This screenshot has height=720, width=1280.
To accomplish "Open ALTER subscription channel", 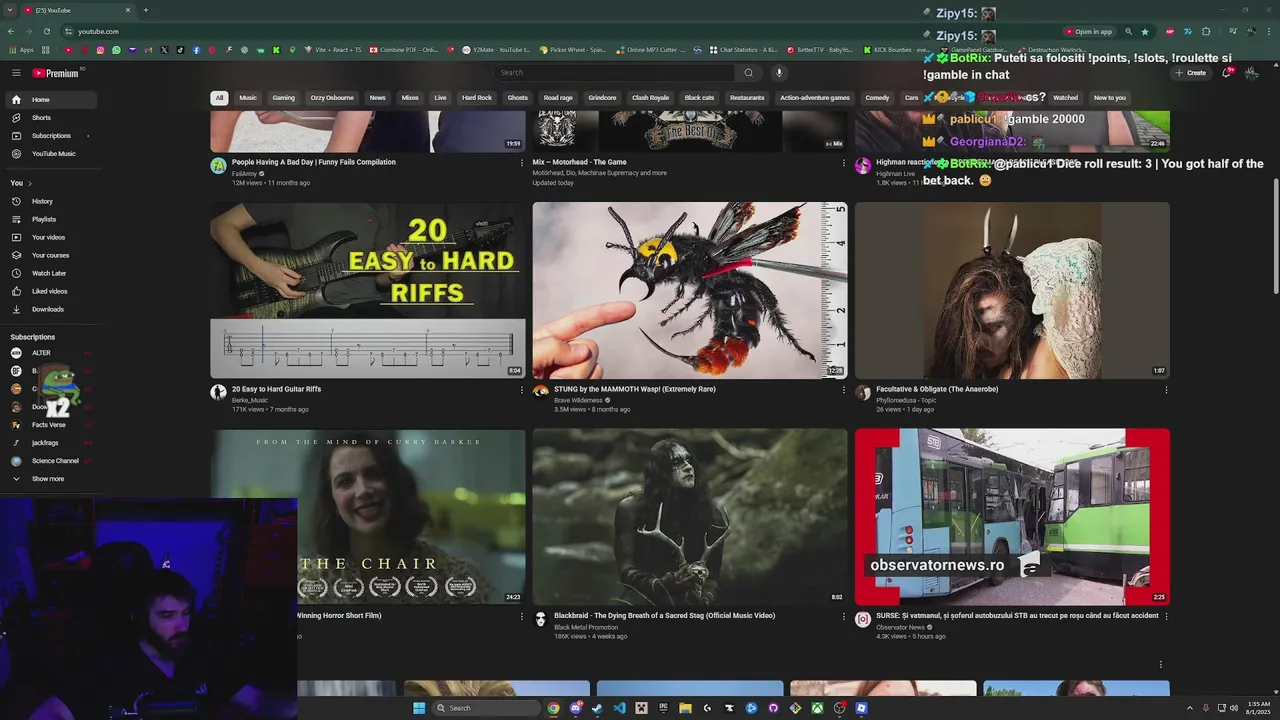I will click(50, 353).
